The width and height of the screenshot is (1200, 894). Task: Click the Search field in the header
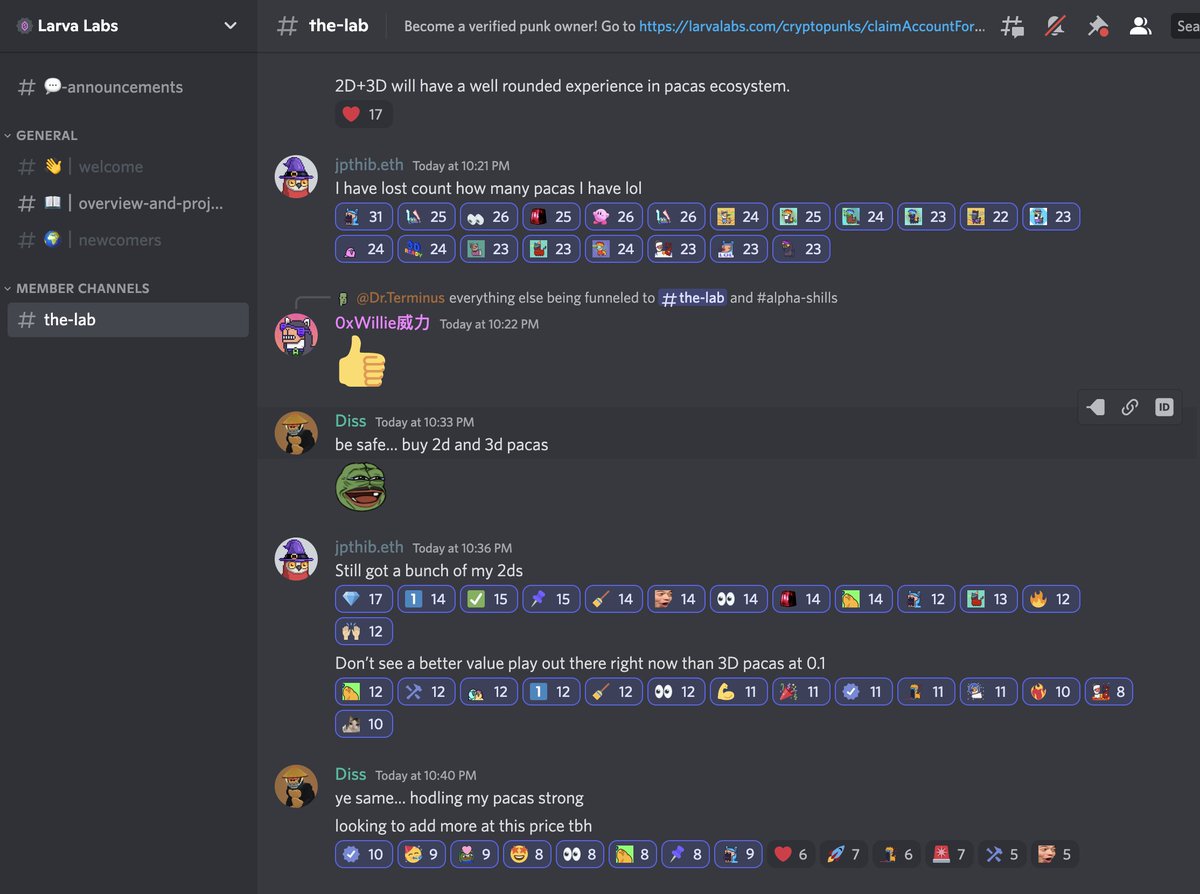(x=1186, y=26)
